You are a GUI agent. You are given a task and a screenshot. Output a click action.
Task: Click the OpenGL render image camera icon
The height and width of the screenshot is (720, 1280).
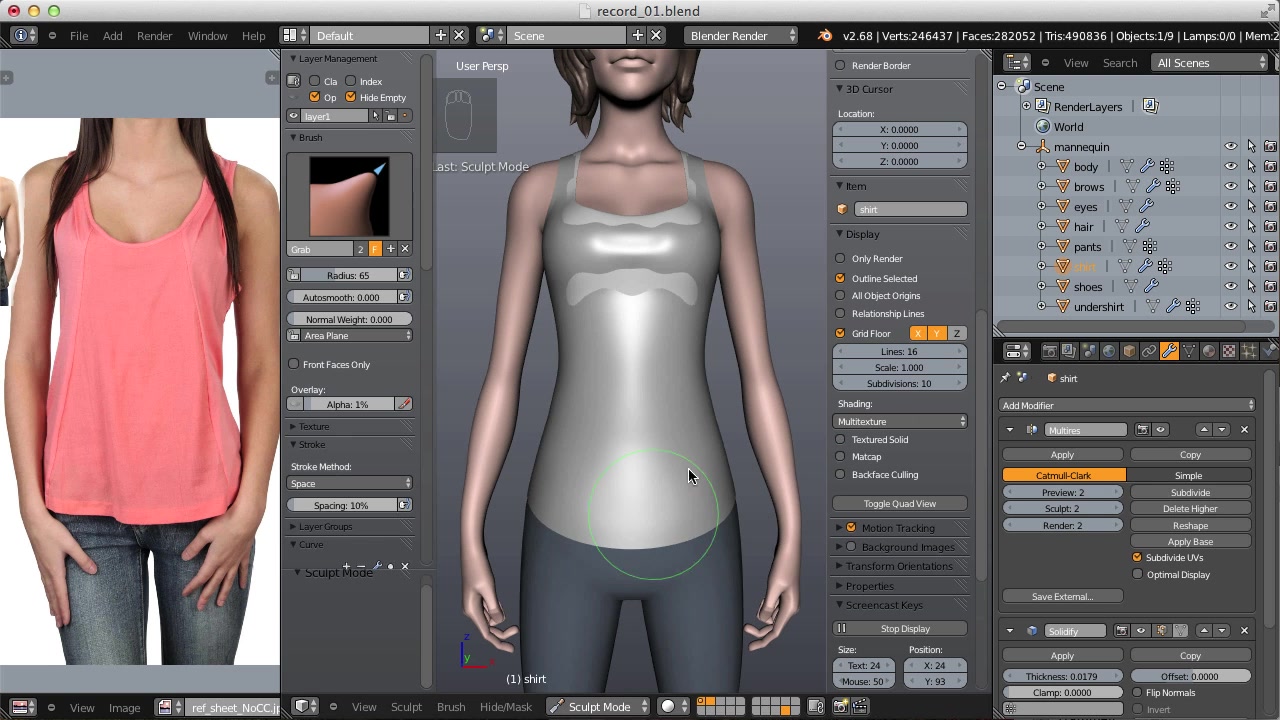coord(841,706)
